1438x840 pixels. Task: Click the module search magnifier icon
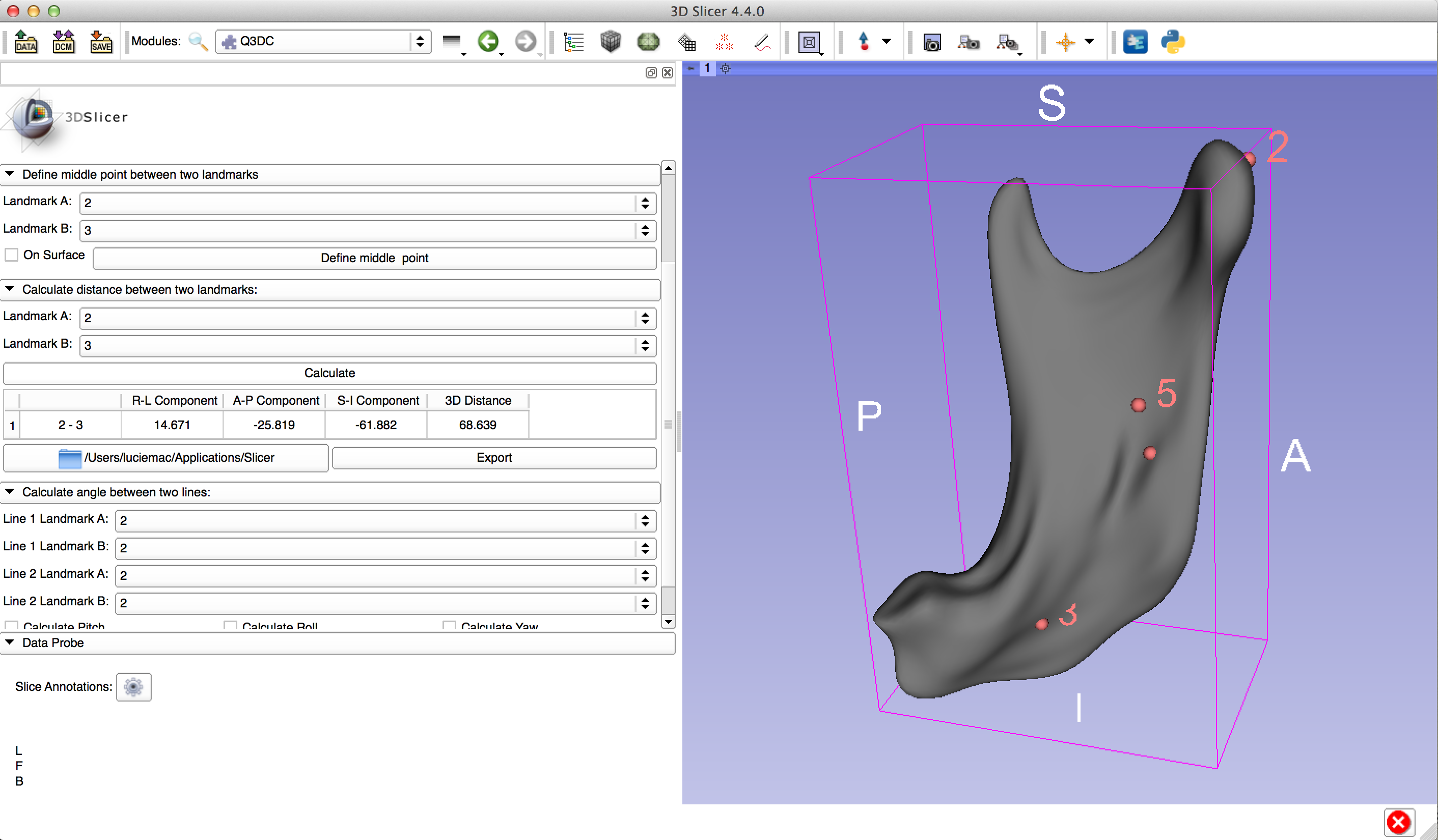[x=198, y=42]
